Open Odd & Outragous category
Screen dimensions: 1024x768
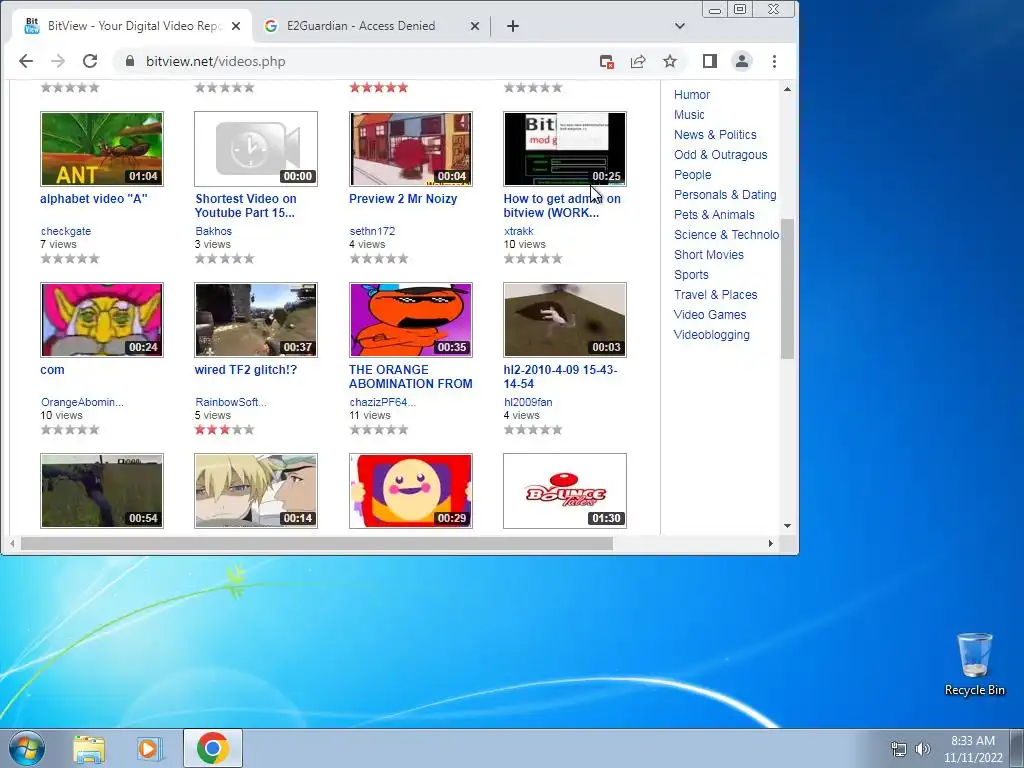click(x=720, y=155)
